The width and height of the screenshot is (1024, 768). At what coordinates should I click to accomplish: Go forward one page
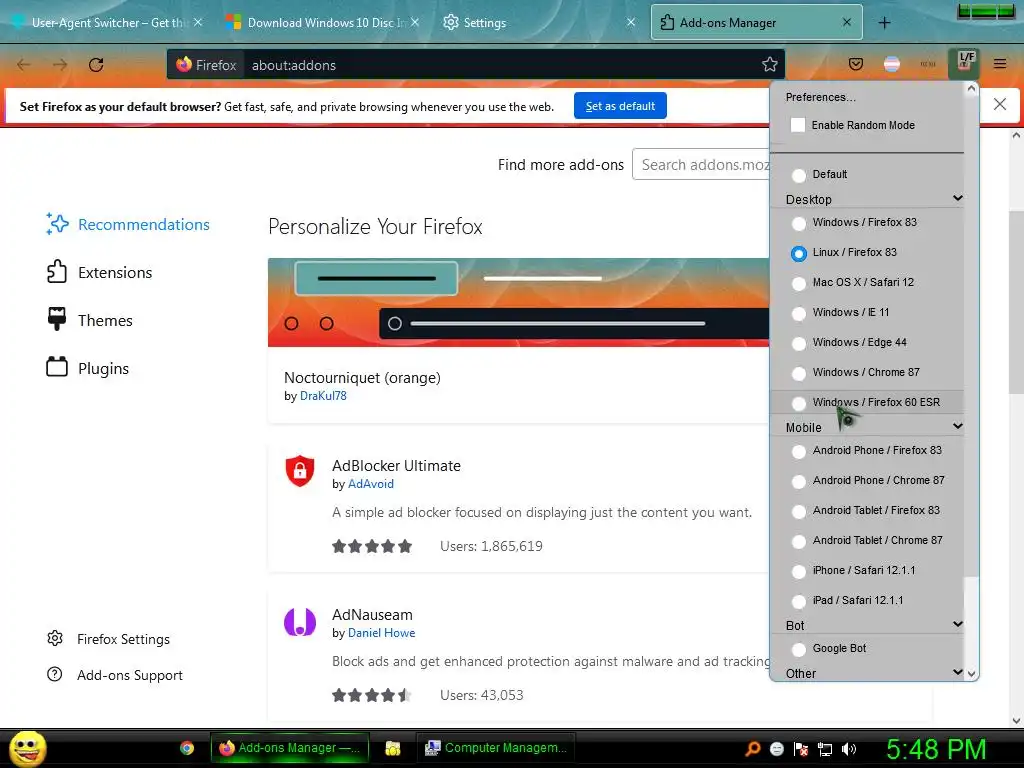(60, 65)
